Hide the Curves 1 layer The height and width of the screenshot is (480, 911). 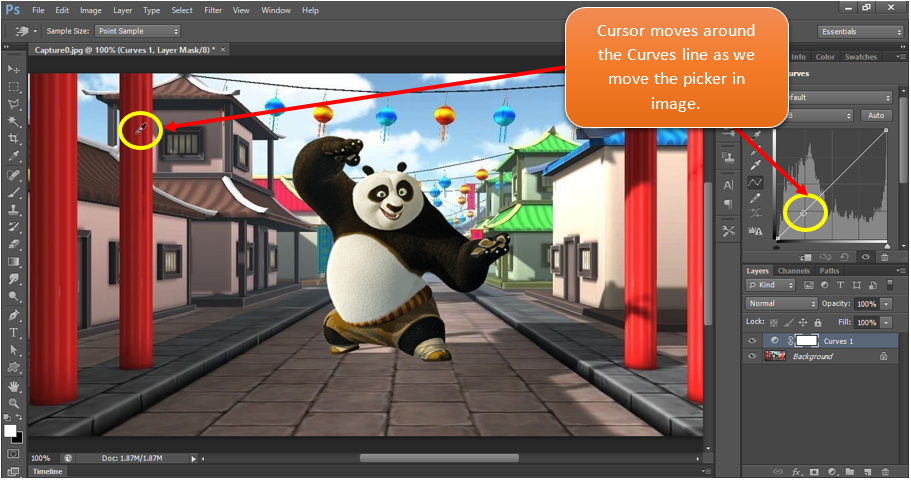[752, 341]
